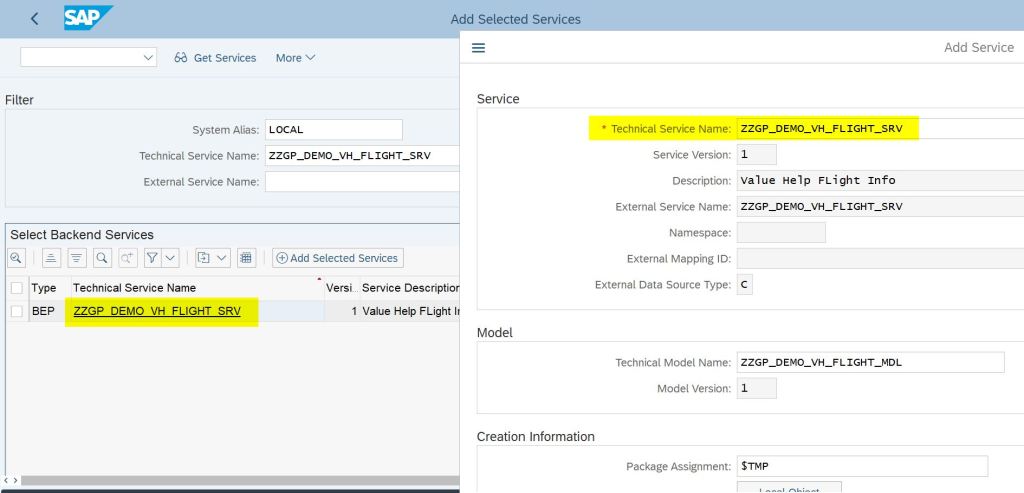This screenshot has height=493, width=1024.
Task: Click the Set Filter funnel icon
Action: 152,258
